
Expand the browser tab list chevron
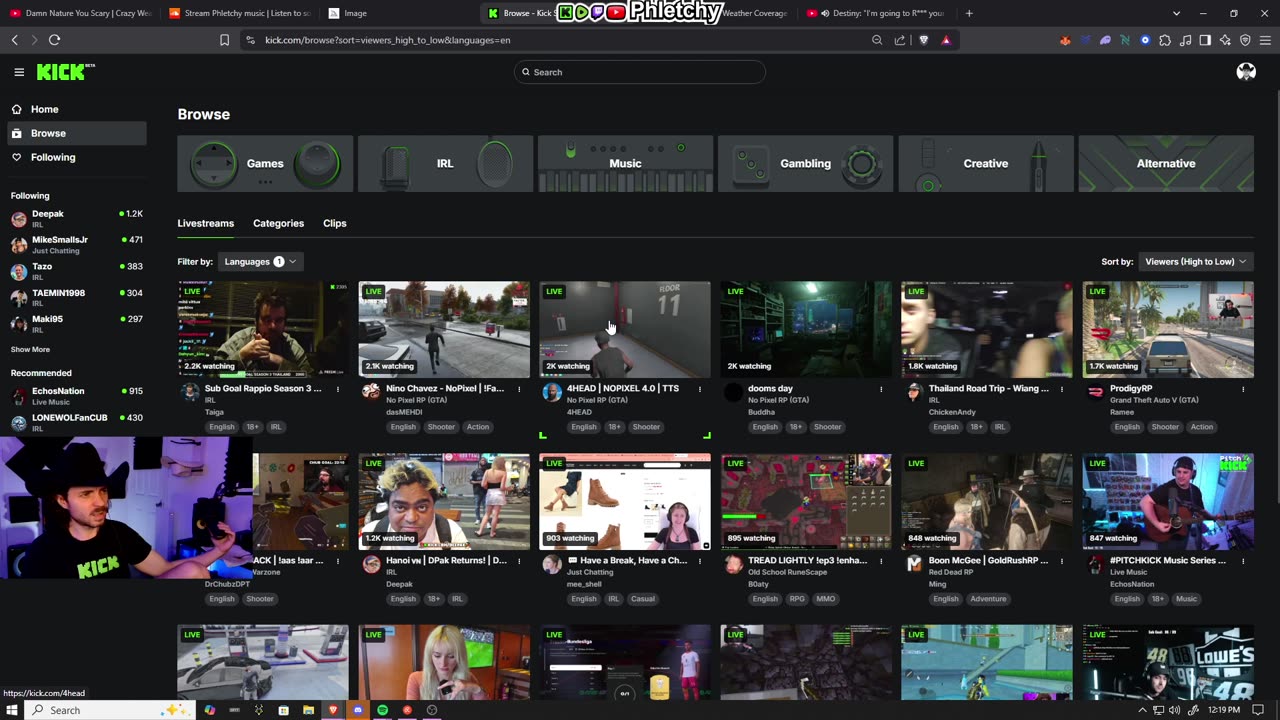coord(1177,13)
